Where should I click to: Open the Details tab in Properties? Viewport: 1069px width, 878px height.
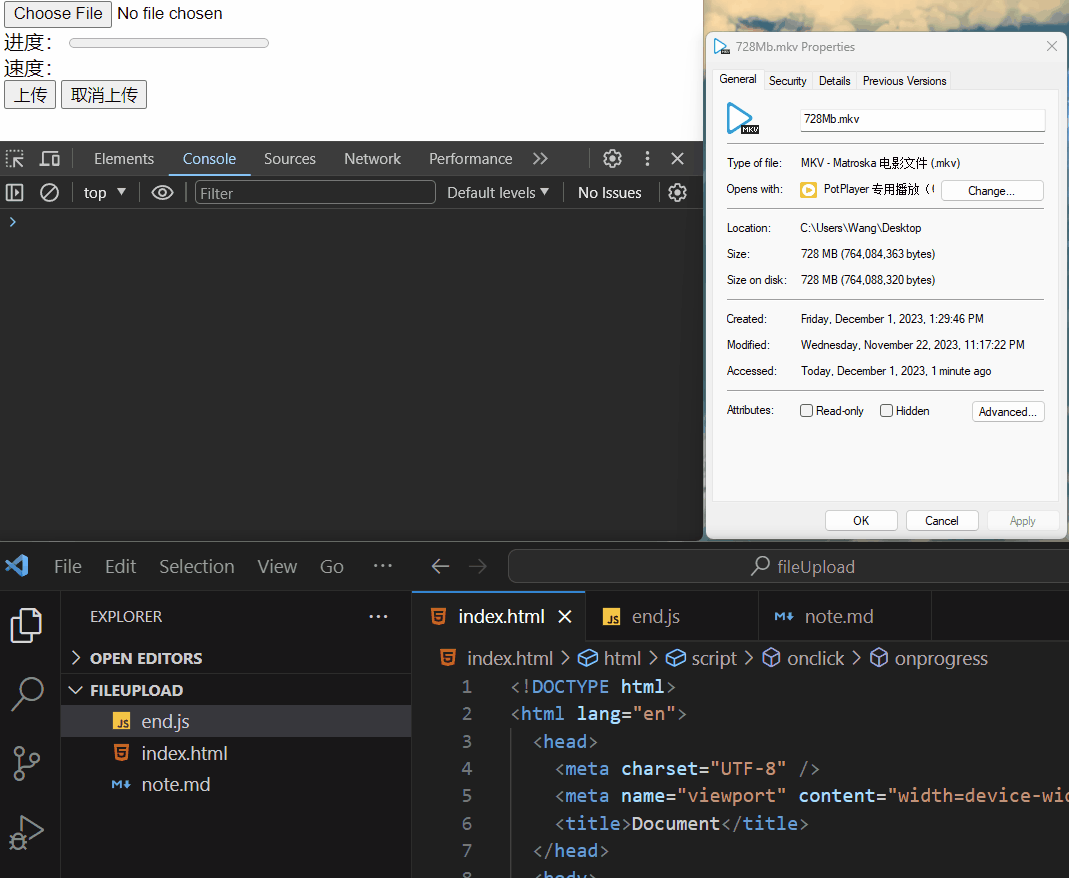coord(834,80)
